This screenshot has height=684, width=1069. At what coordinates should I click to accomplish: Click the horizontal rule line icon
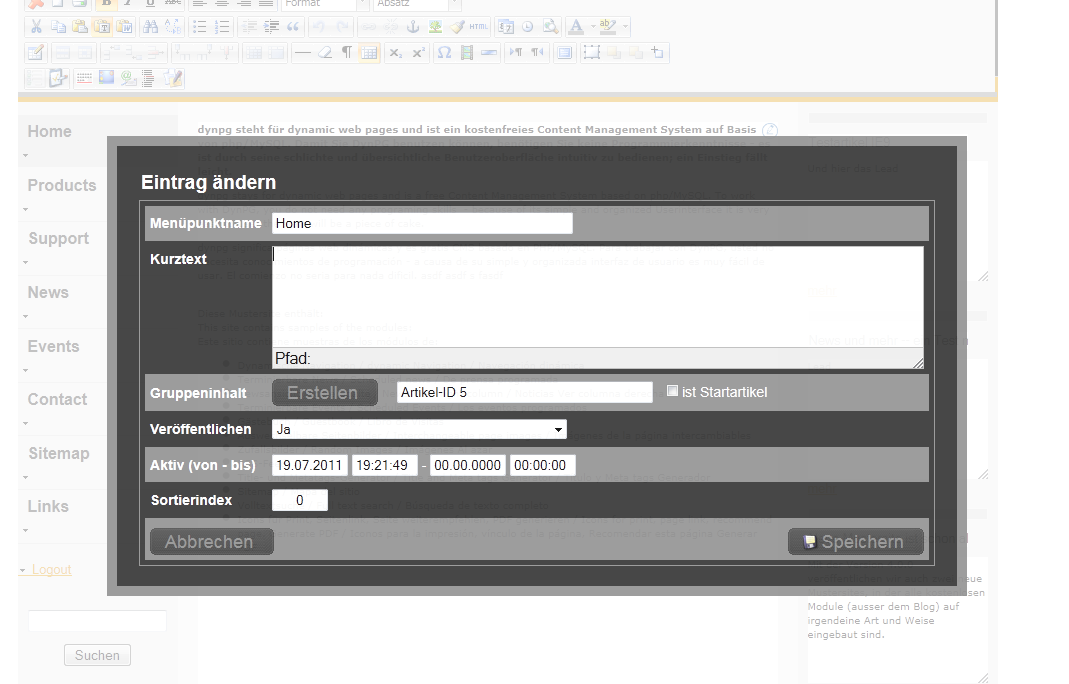302,53
